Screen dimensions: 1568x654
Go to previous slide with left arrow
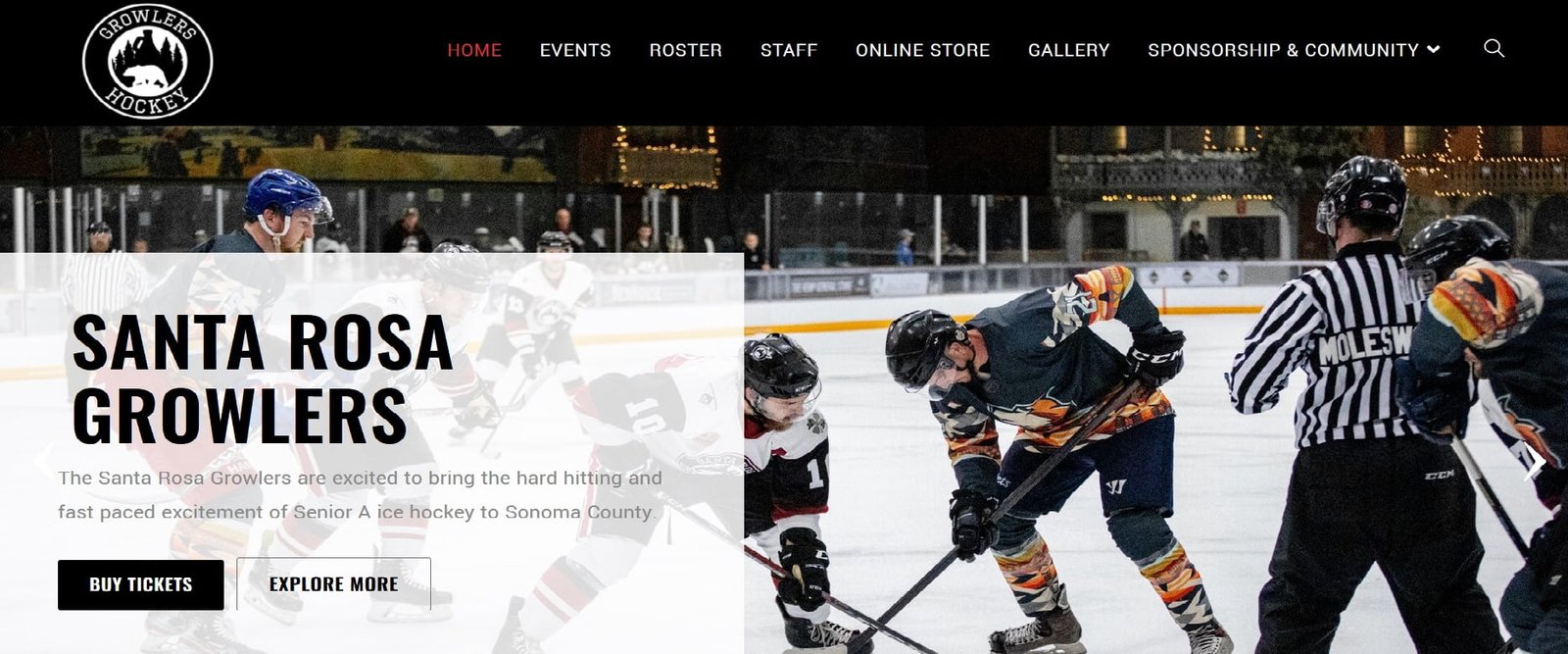tap(43, 461)
